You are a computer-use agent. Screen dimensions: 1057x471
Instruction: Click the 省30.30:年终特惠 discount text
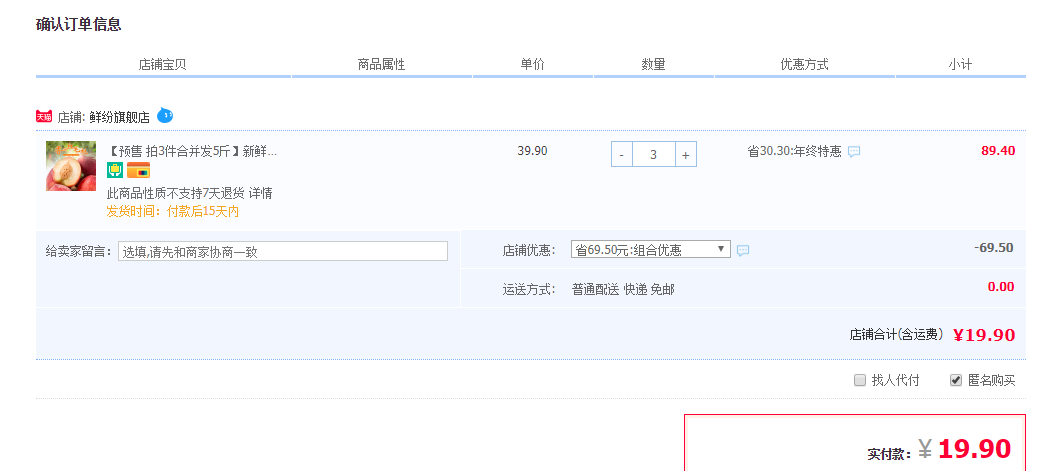click(794, 152)
